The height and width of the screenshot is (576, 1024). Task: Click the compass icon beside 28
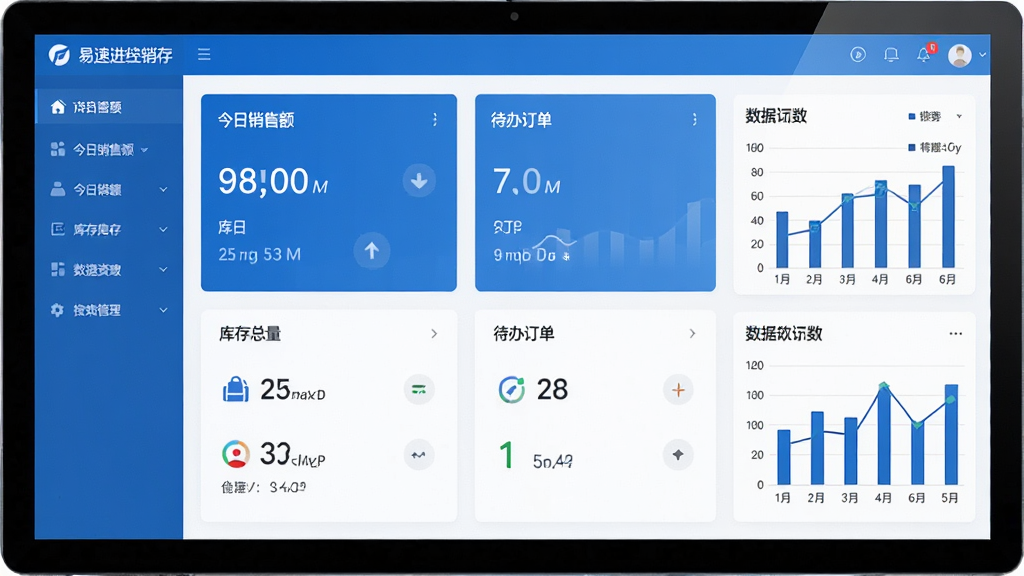tap(511, 390)
